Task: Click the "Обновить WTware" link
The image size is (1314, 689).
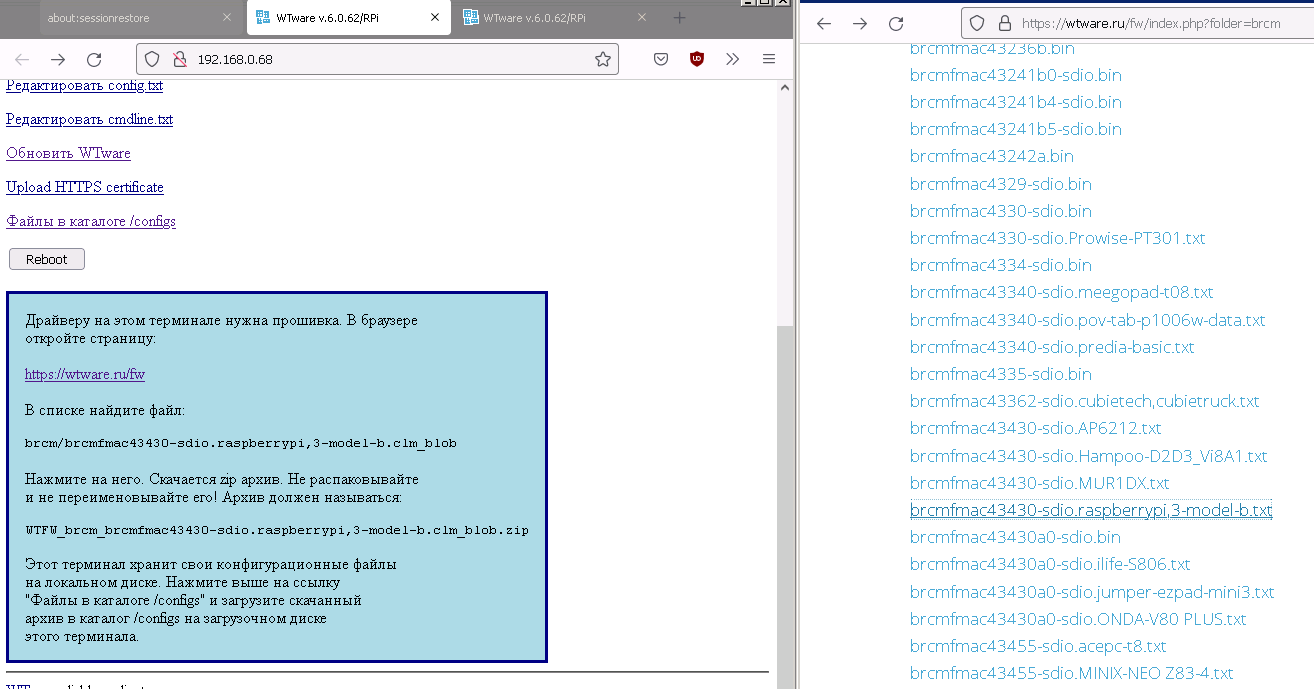Action: (68, 153)
